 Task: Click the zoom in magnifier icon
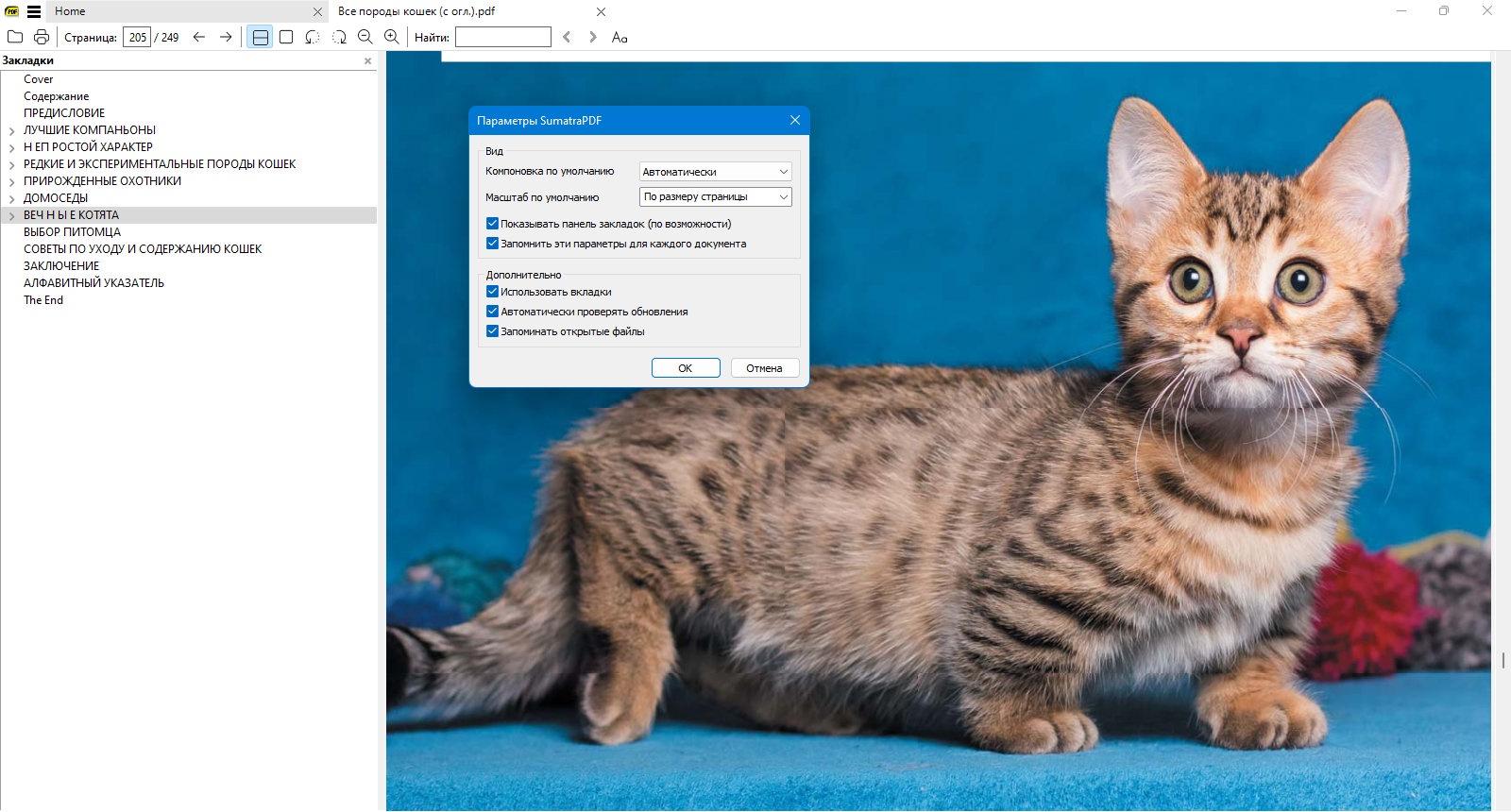point(392,37)
